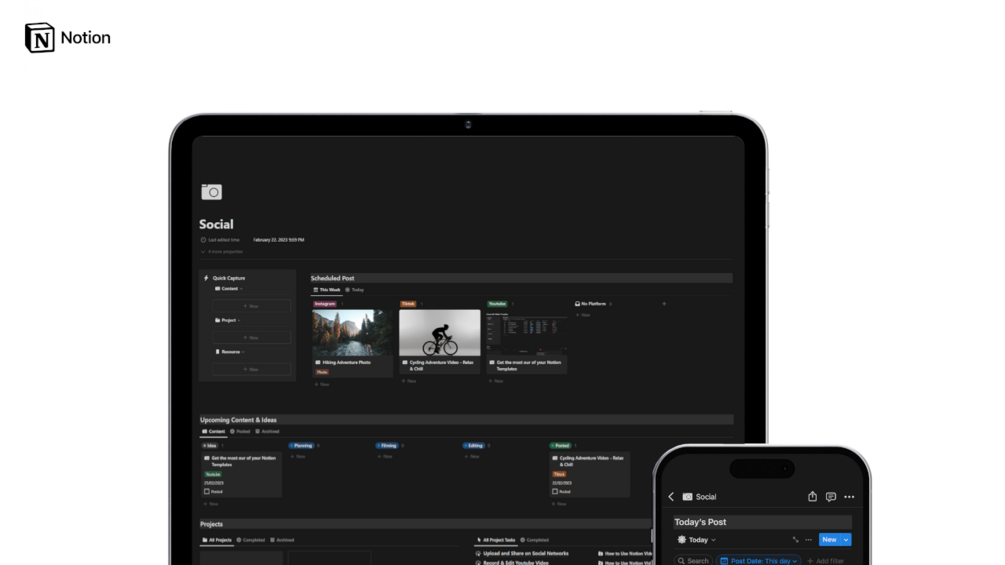Open the Completed tab in Projects
The height and width of the screenshot is (565, 1005).
pyautogui.click(x=251, y=540)
